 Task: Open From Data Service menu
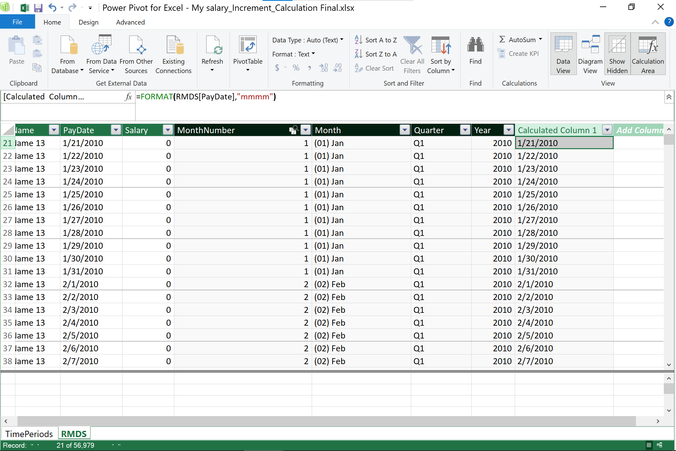(101, 54)
